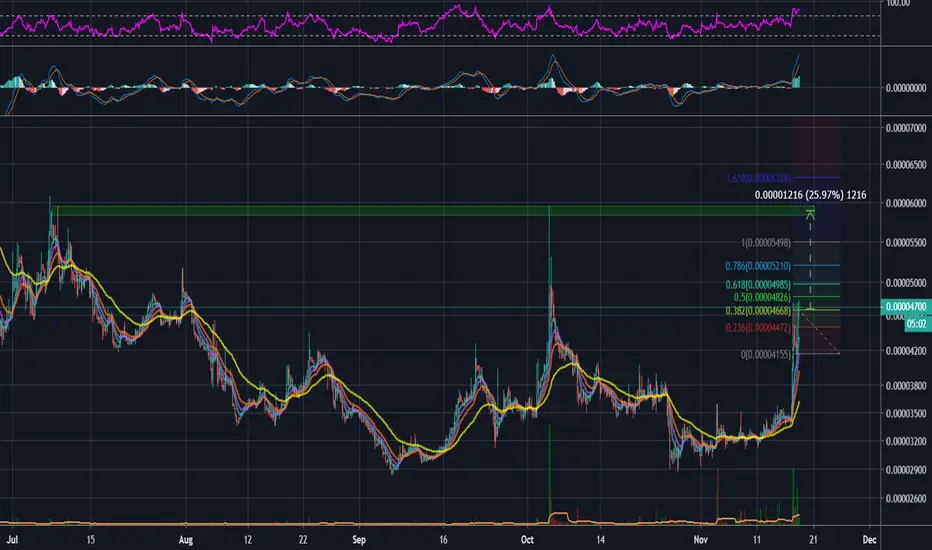Click the 0.00007000 price axis label
932x550 pixels.
[x=906, y=128]
